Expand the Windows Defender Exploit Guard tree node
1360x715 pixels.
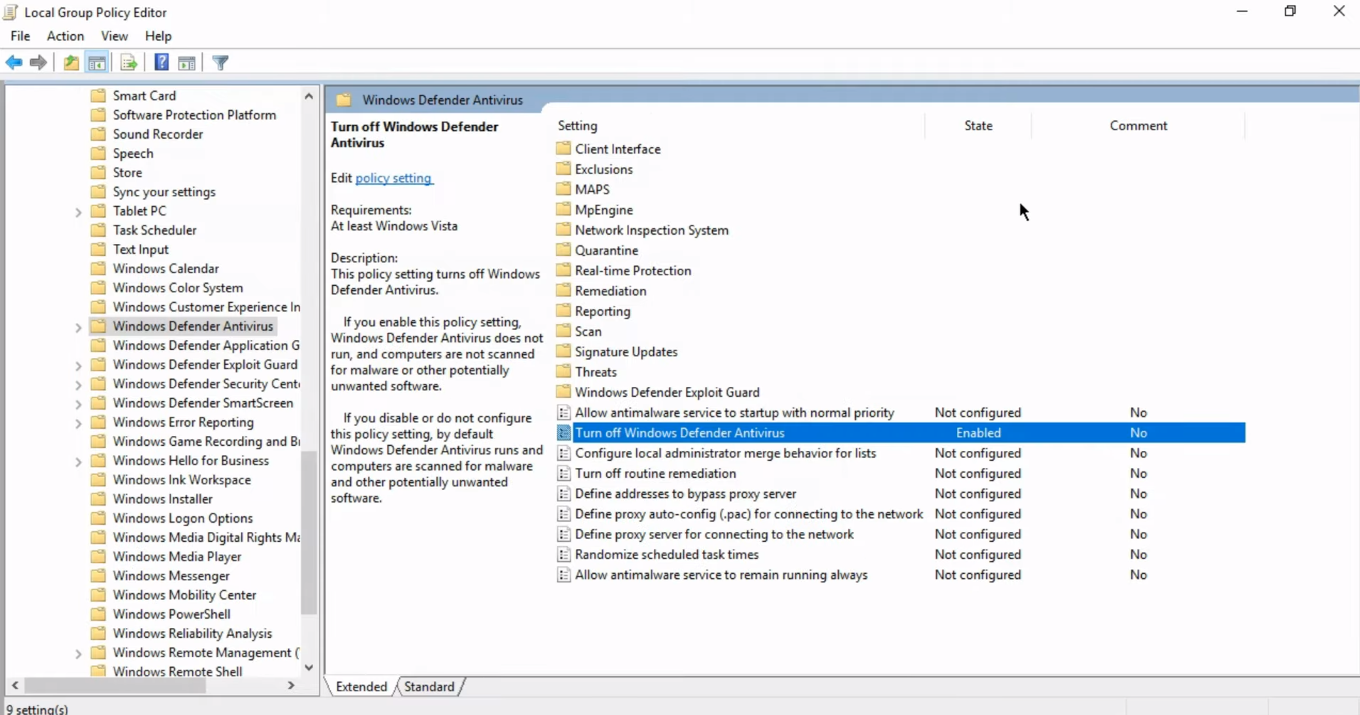(78, 365)
